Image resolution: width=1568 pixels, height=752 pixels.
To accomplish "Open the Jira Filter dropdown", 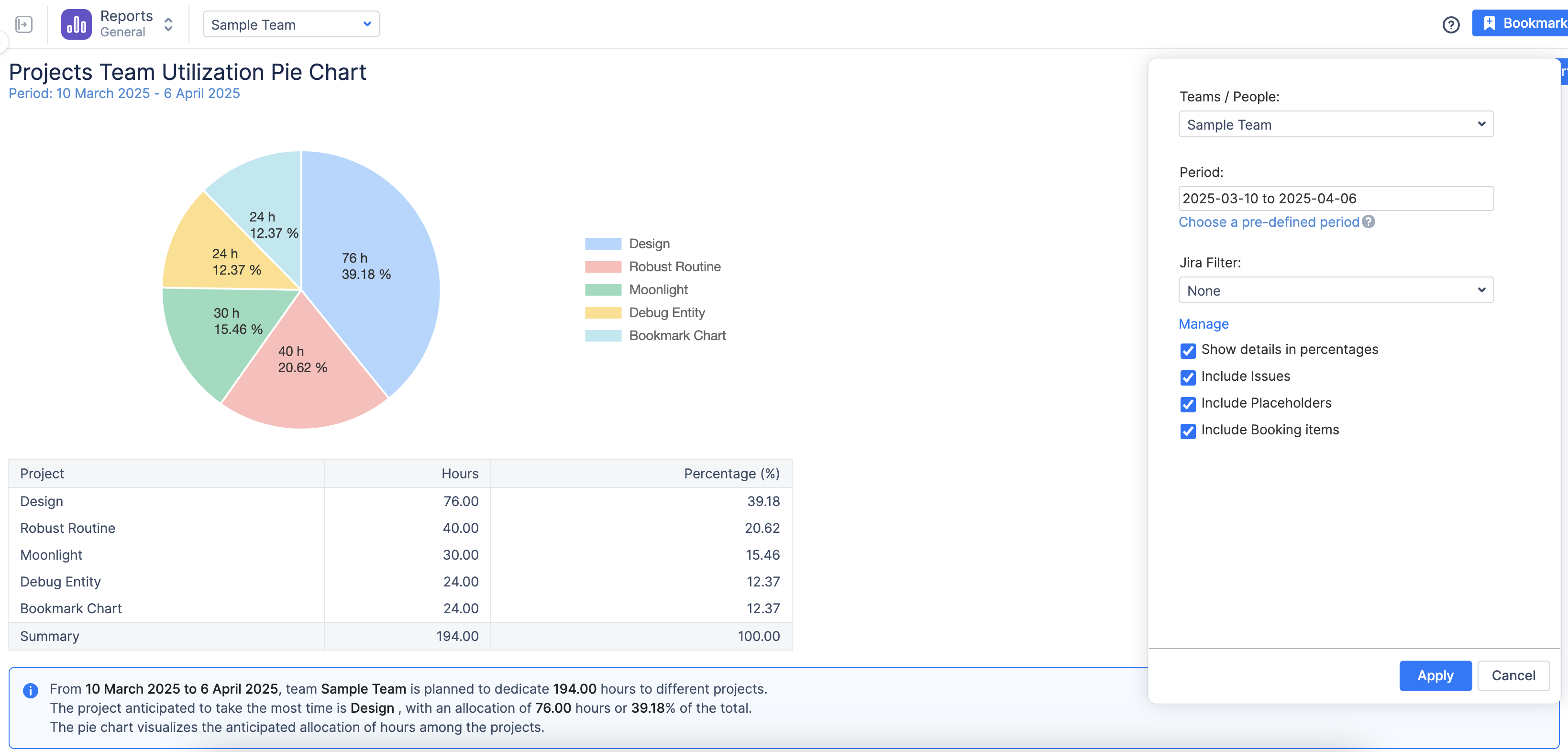I will (x=1336, y=290).
